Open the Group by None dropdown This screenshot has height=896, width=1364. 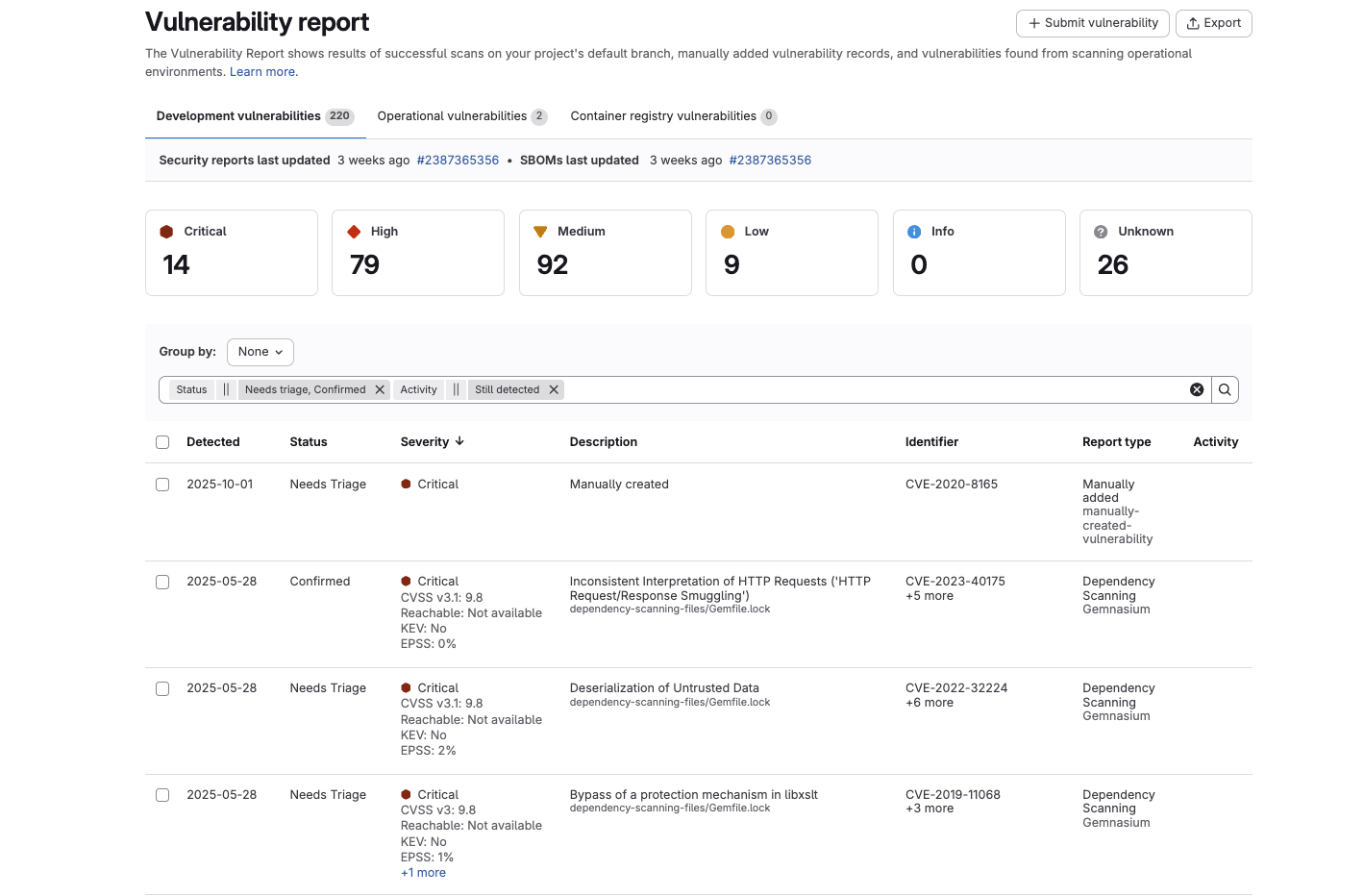[x=260, y=352]
